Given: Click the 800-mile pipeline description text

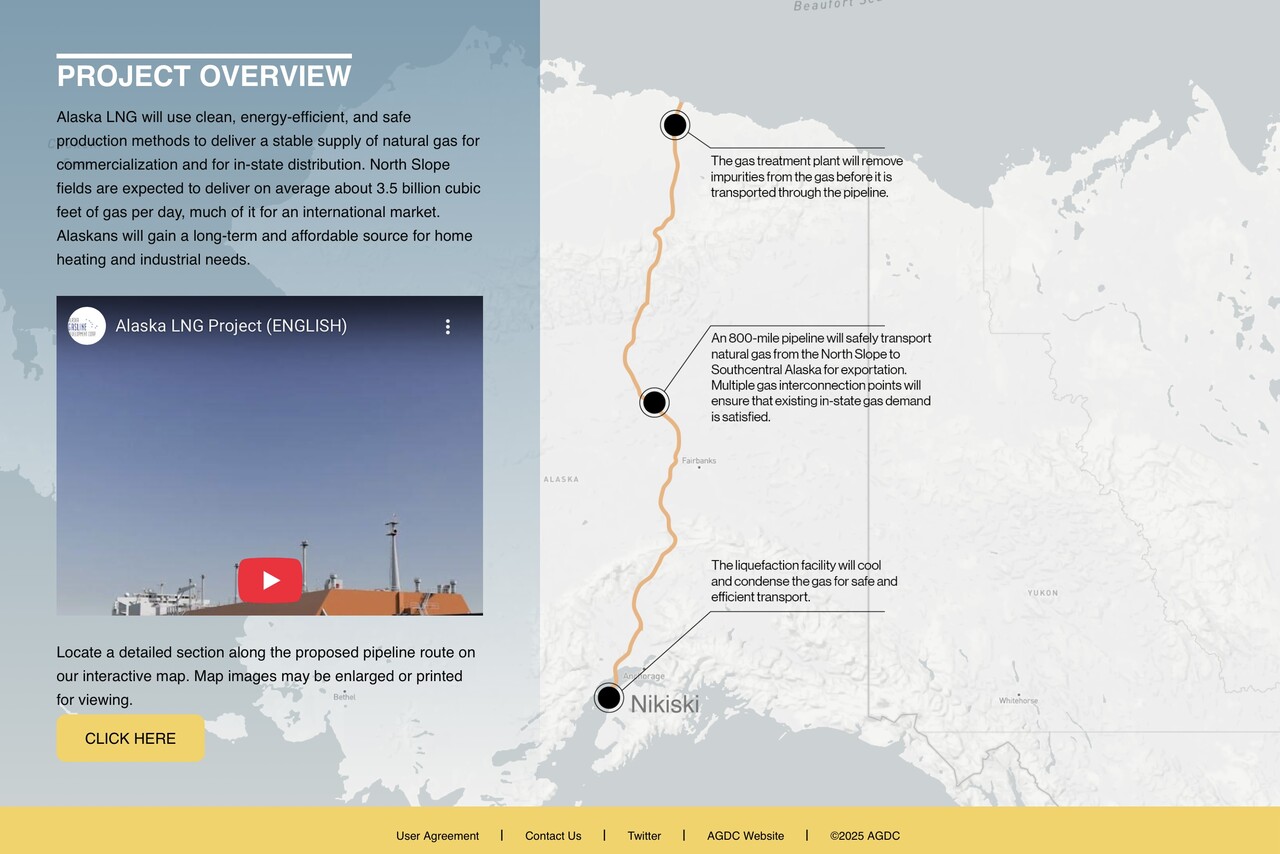Looking at the screenshot, I should click(820, 377).
